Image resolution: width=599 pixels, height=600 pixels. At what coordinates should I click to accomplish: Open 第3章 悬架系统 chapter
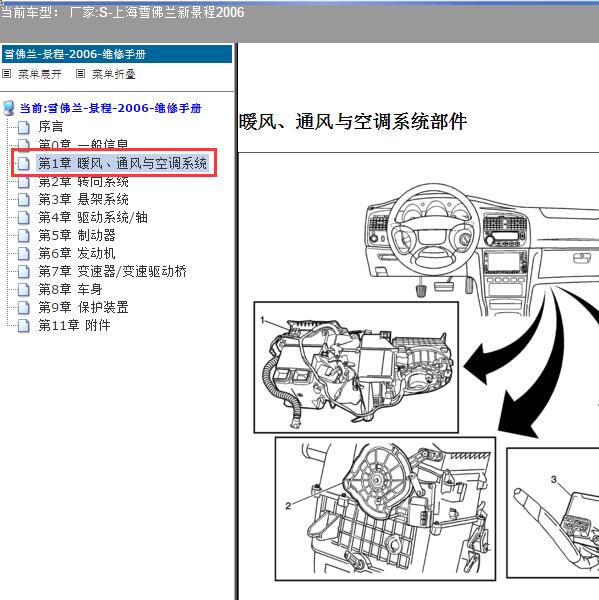pyautogui.click(x=83, y=199)
